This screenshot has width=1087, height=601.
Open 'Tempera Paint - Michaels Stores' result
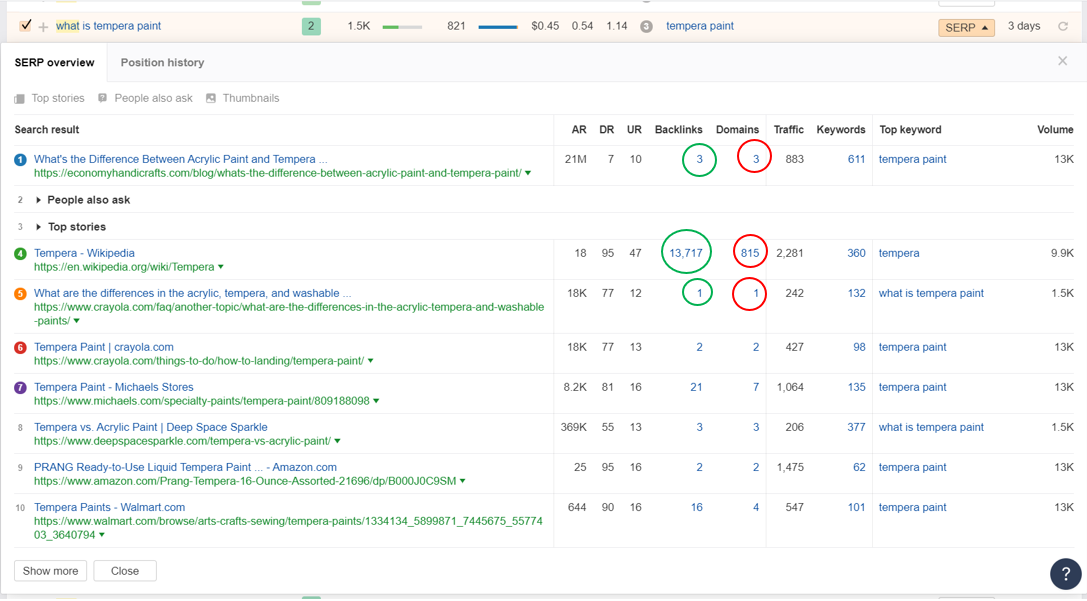tap(114, 387)
